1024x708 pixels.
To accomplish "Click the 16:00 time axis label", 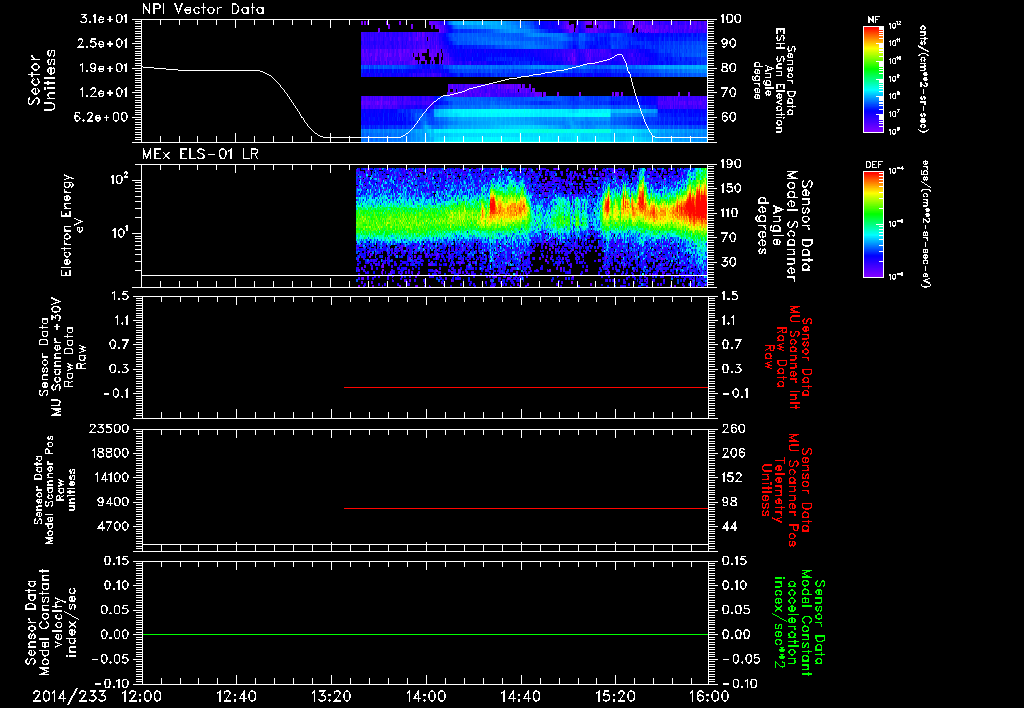I will tap(709, 696).
